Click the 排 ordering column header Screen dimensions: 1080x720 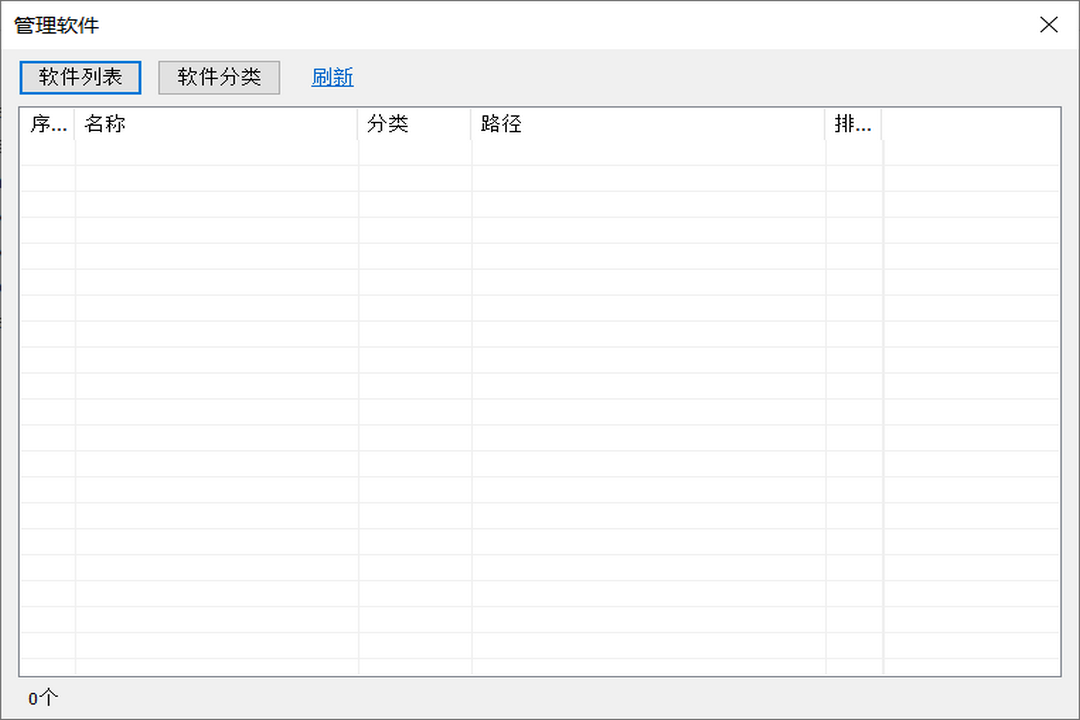coord(852,124)
